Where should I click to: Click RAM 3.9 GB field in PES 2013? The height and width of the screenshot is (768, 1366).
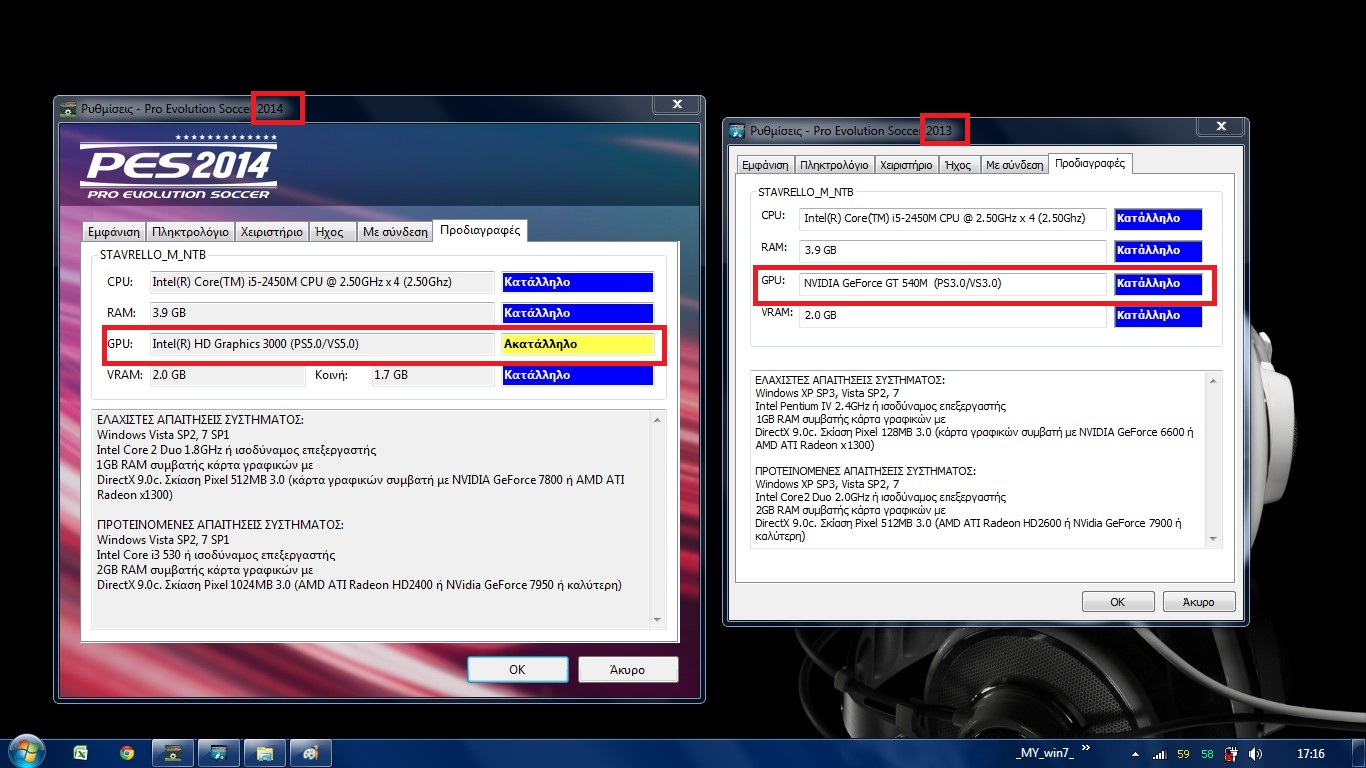tap(953, 250)
